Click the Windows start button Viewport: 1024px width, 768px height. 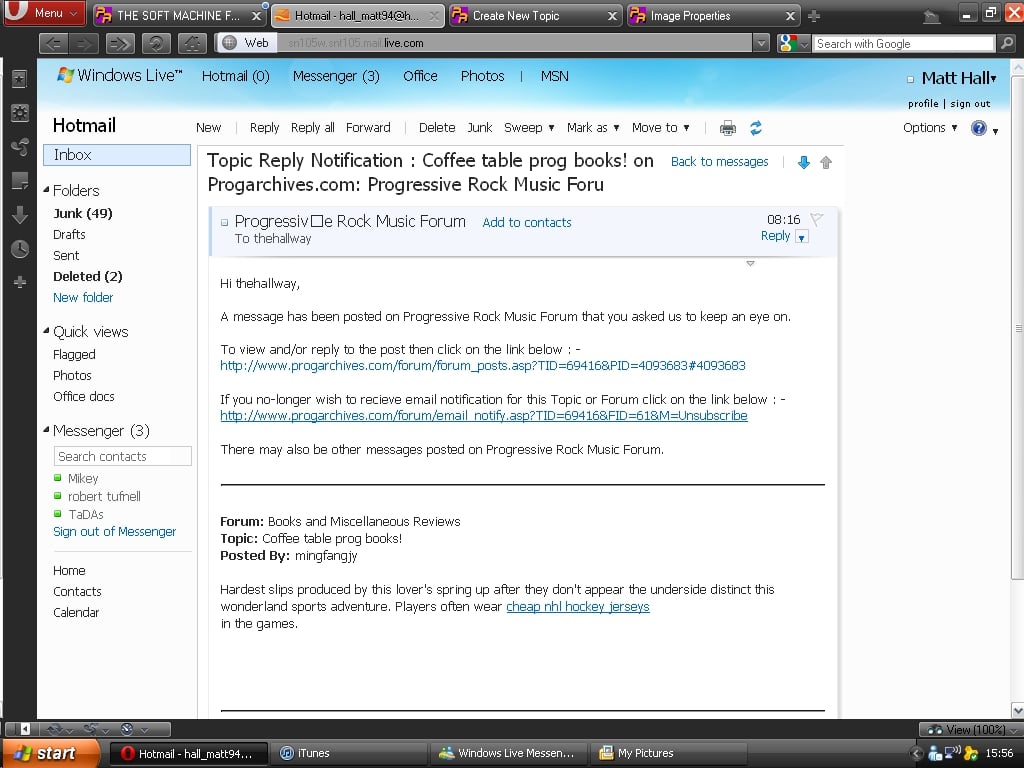pyautogui.click(x=51, y=753)
